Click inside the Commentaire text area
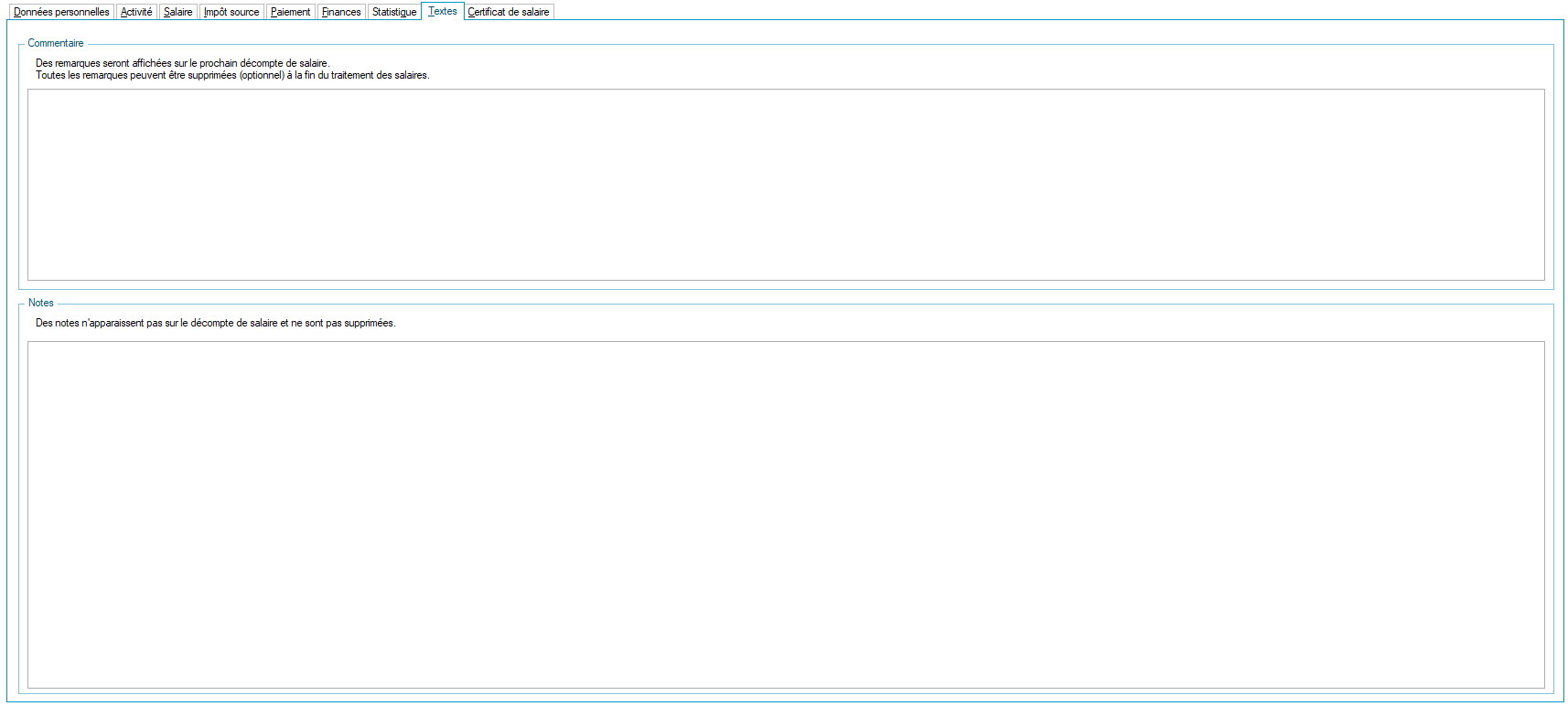1568x706 pixels. click(x=786, y=185)
